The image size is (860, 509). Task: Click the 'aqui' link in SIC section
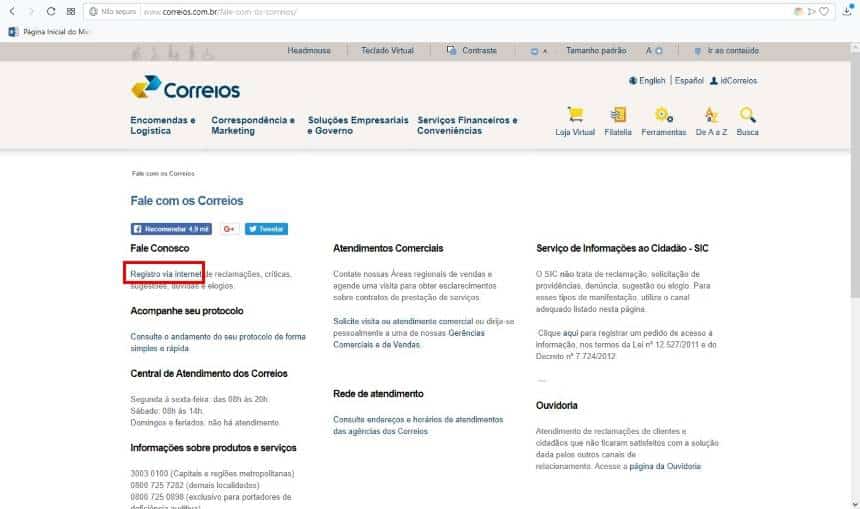[x=570, y=333]
